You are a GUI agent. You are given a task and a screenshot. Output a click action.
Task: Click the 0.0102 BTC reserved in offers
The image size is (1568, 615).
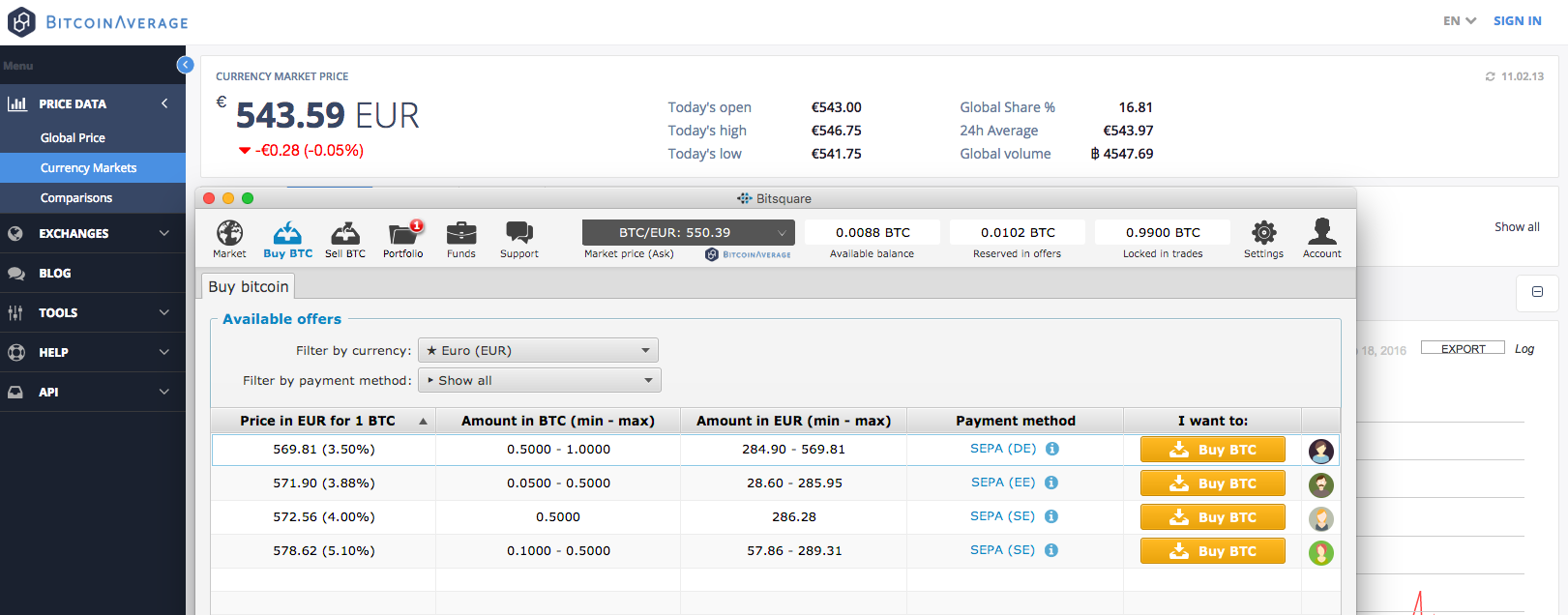(x=1018, y=232)
